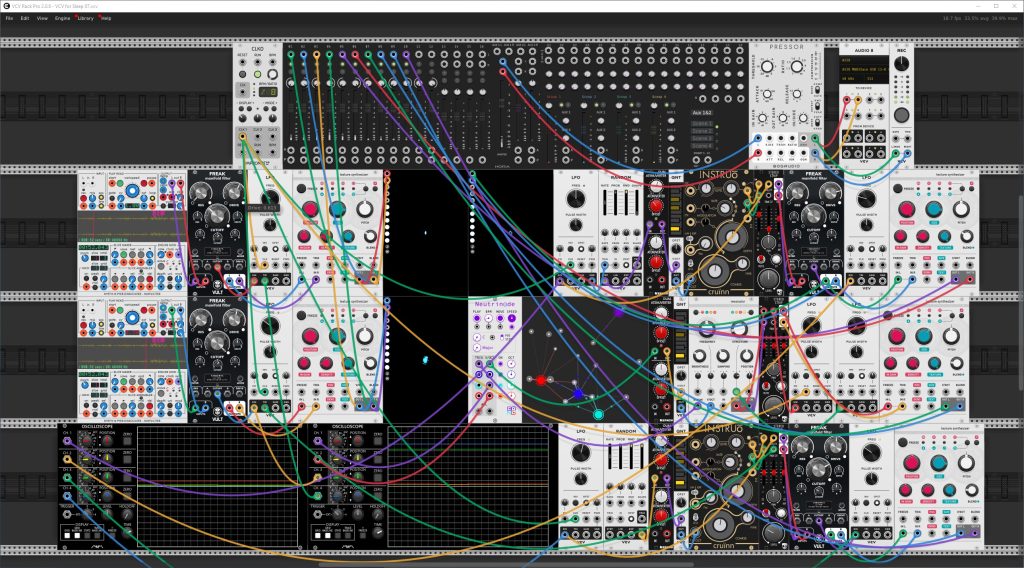This screenshot has width=1024, height=568.
Task: Click the RATIO knob on Pressor
Action: click(x=797, y=67)
